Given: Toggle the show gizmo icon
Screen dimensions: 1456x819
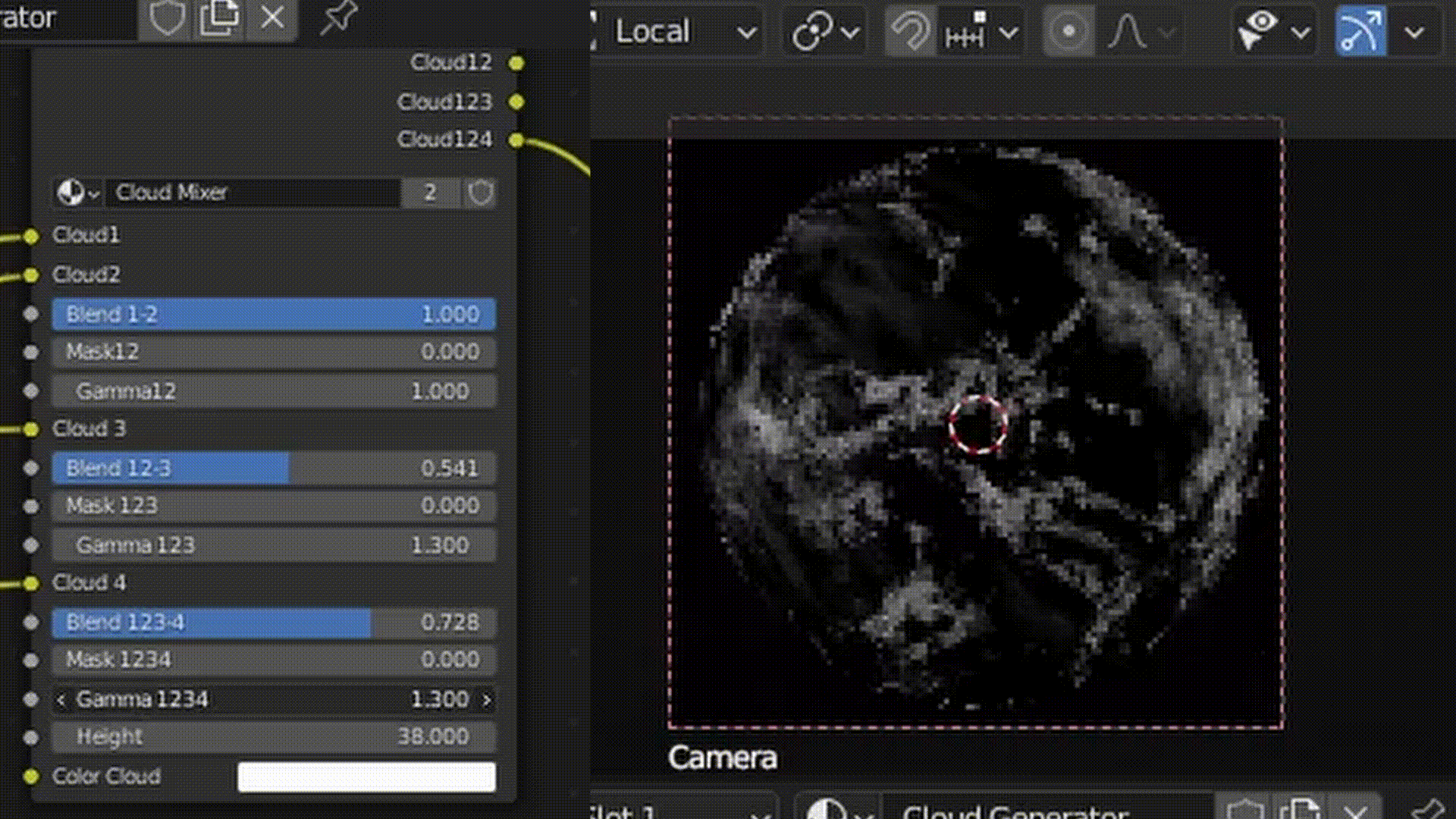Looking at the screenshot, I should 1360,32.
